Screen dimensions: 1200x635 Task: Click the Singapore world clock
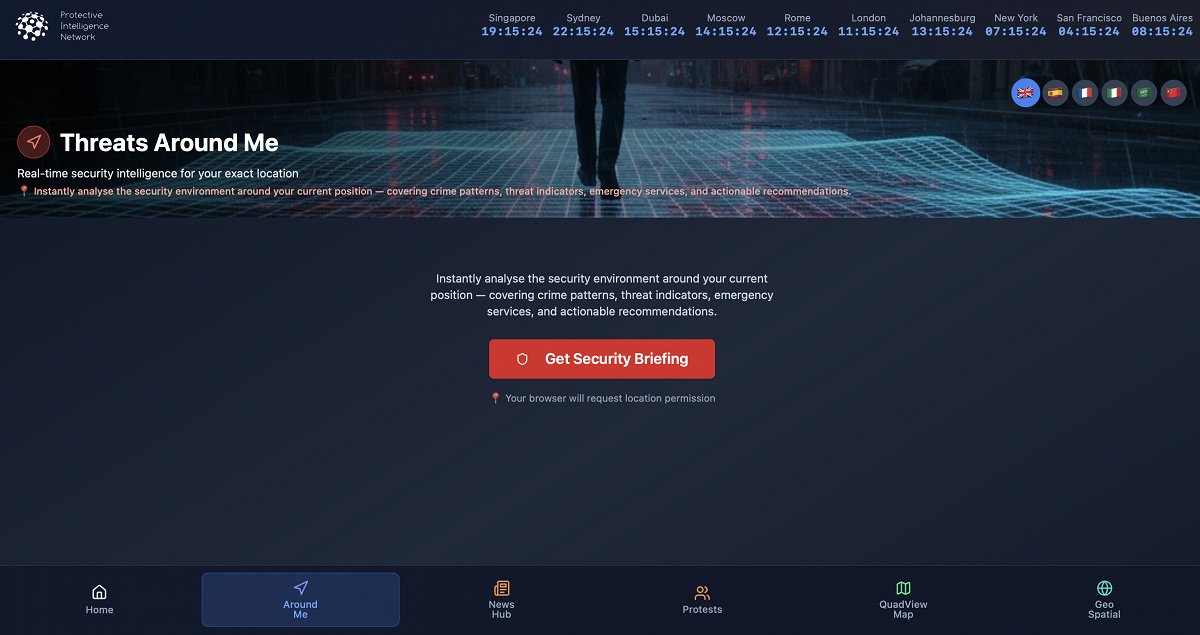point(512,25)
